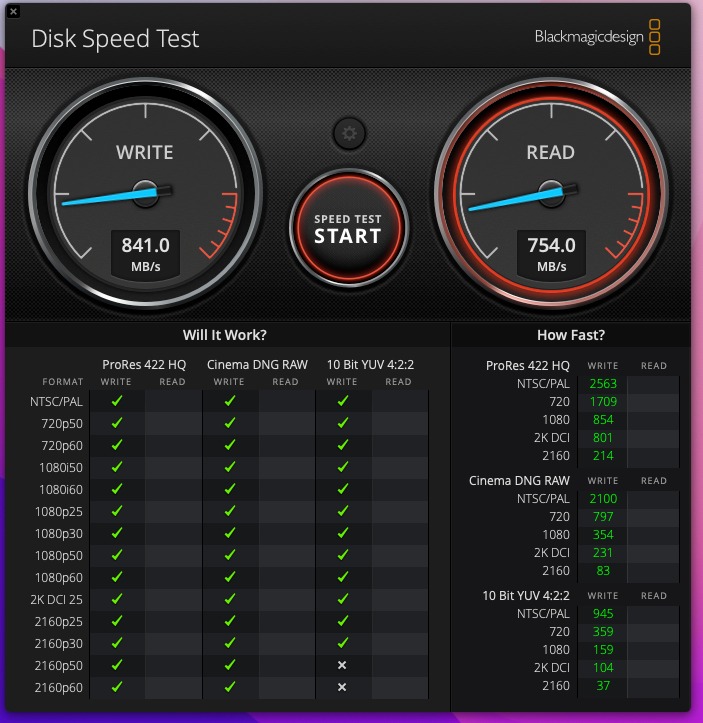703x723 pixels.
Task: Click the 2563 ProRes NTSC/PAL write value
Action: point(603,384)
